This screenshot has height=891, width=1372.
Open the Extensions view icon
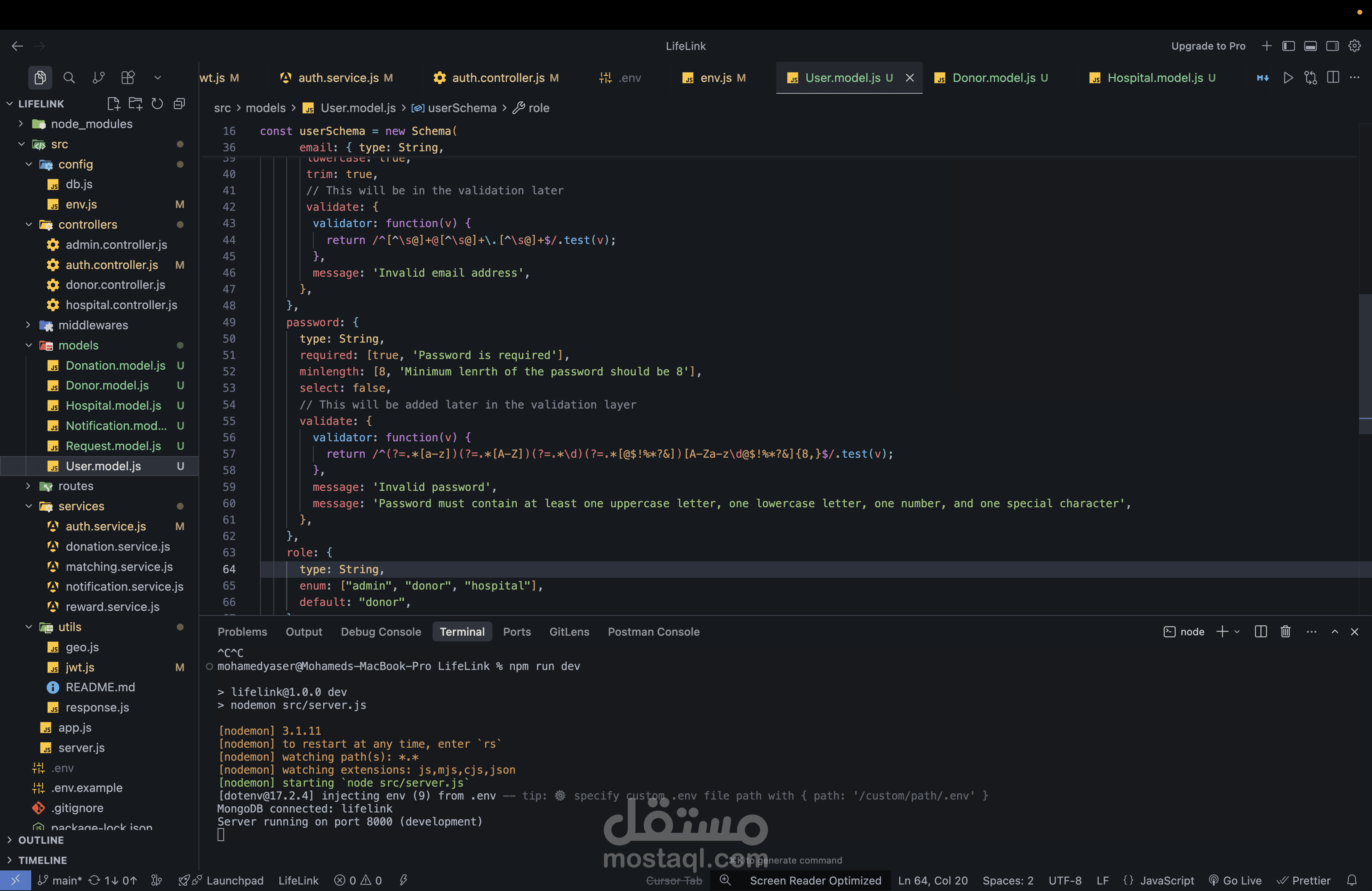click(128, 77)
